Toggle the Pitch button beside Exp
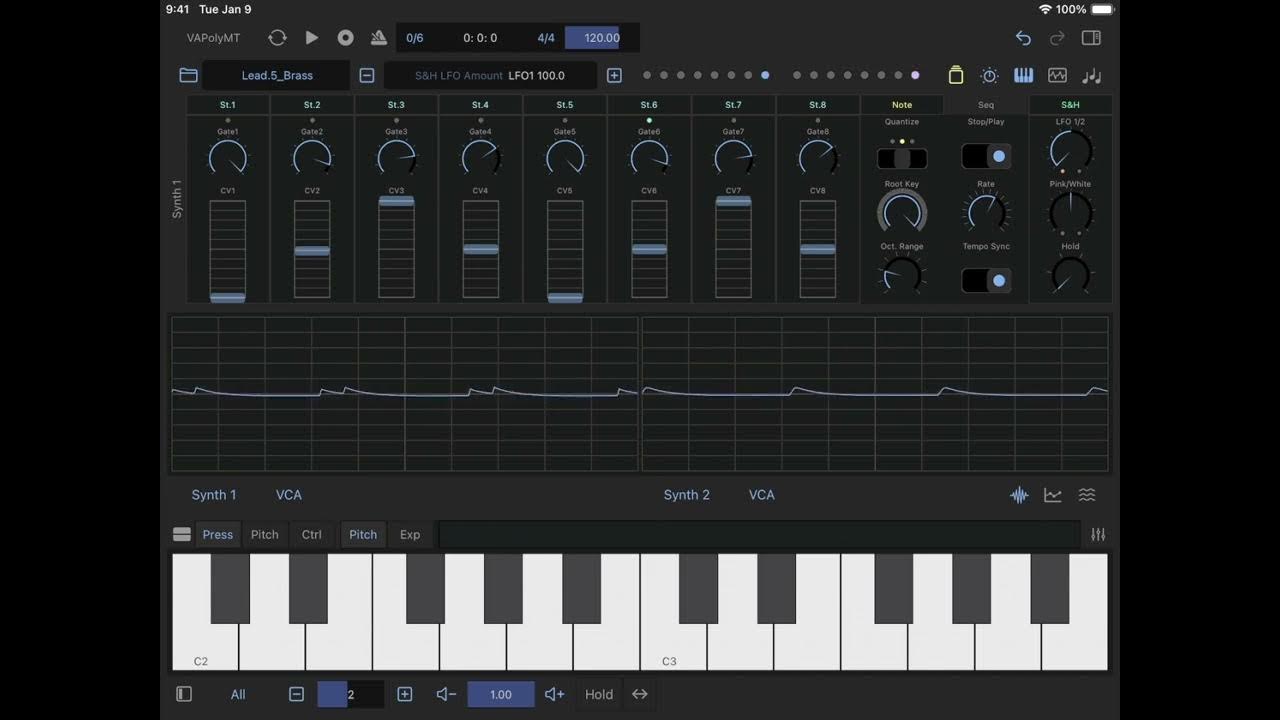 (x=363, y=535)
